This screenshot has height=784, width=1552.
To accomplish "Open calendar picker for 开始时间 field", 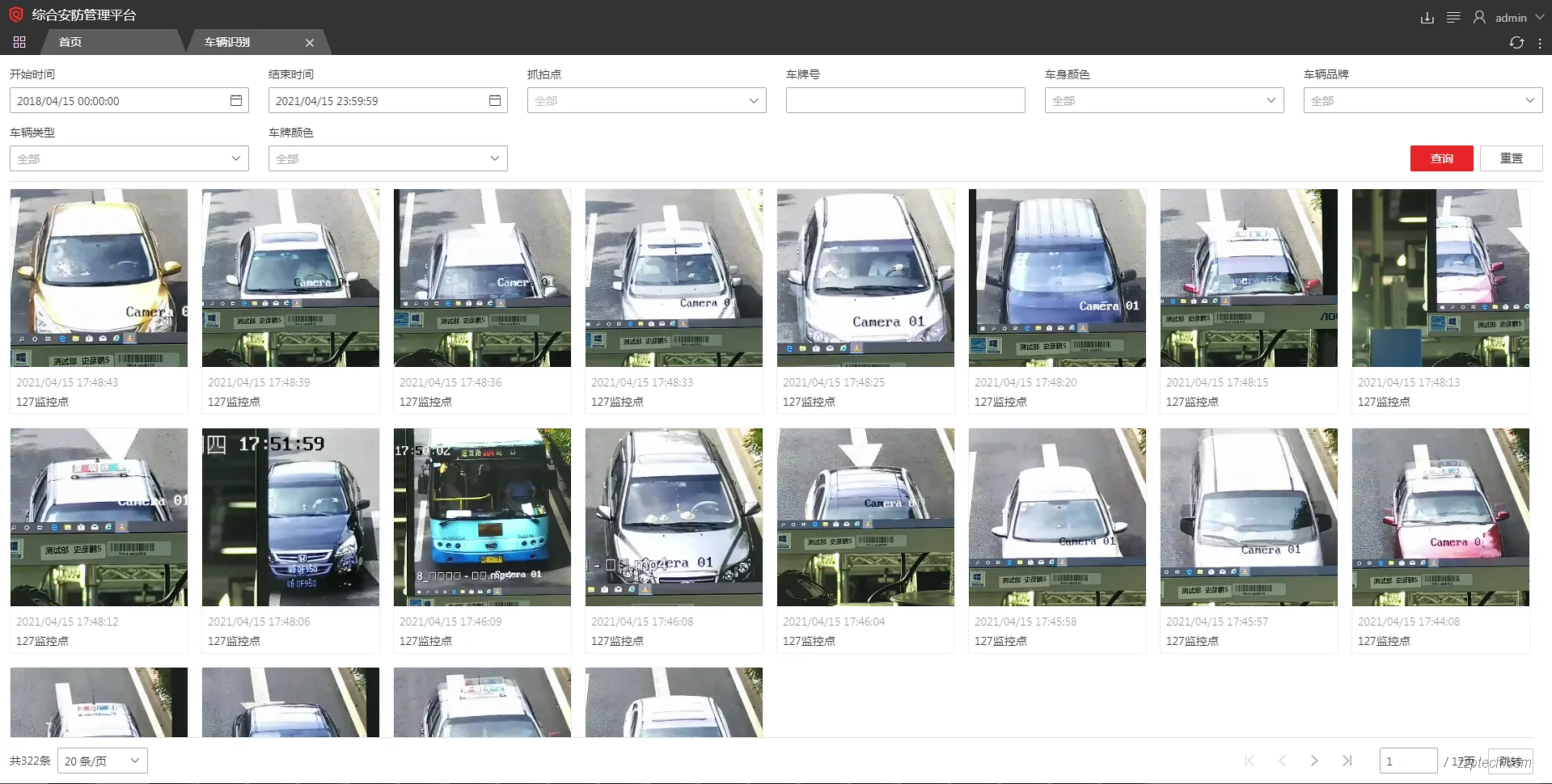I will (x=236, y=100).
